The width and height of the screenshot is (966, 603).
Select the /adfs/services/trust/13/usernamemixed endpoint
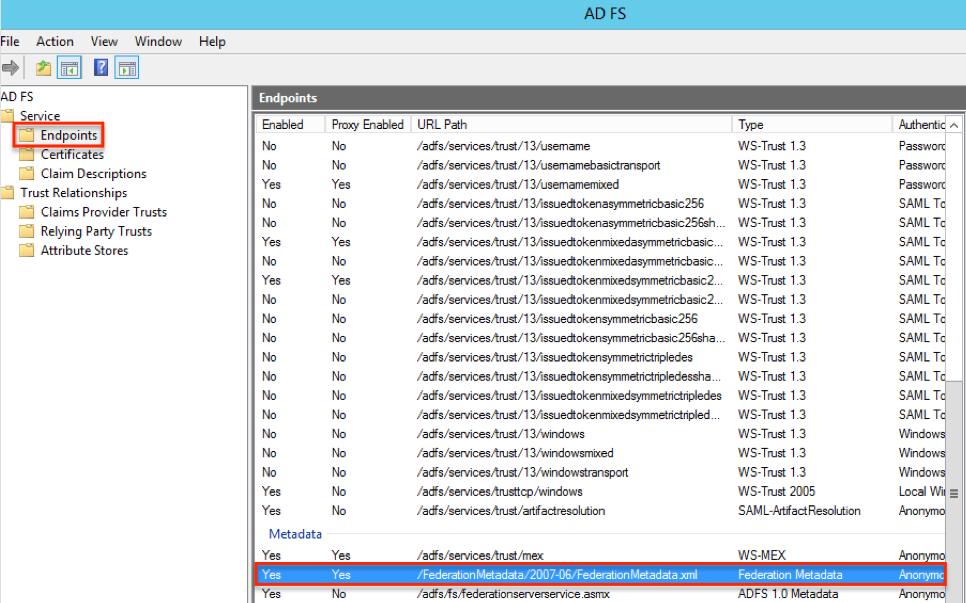pos(601,184)
